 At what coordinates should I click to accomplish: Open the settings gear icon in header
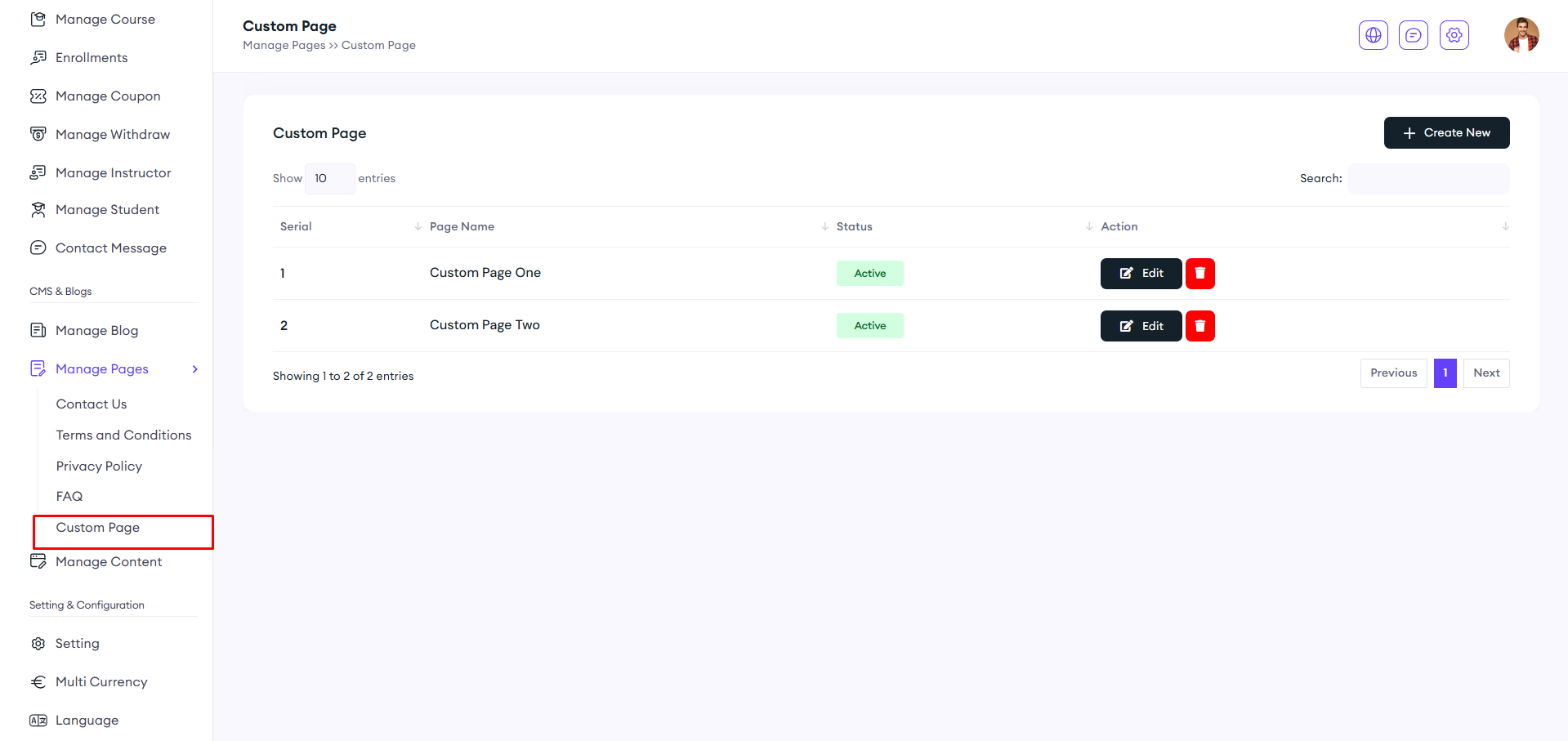[1454, 35]
